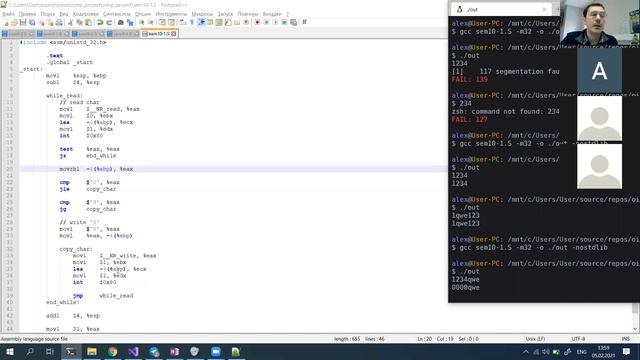
Task: Open the Zoom taskbar icon
Action: [x=216, y=351]
